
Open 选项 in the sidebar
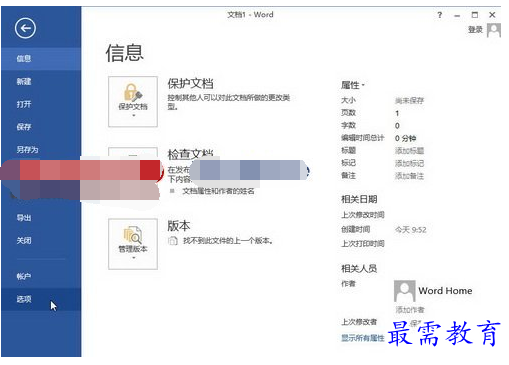point(41,299)
